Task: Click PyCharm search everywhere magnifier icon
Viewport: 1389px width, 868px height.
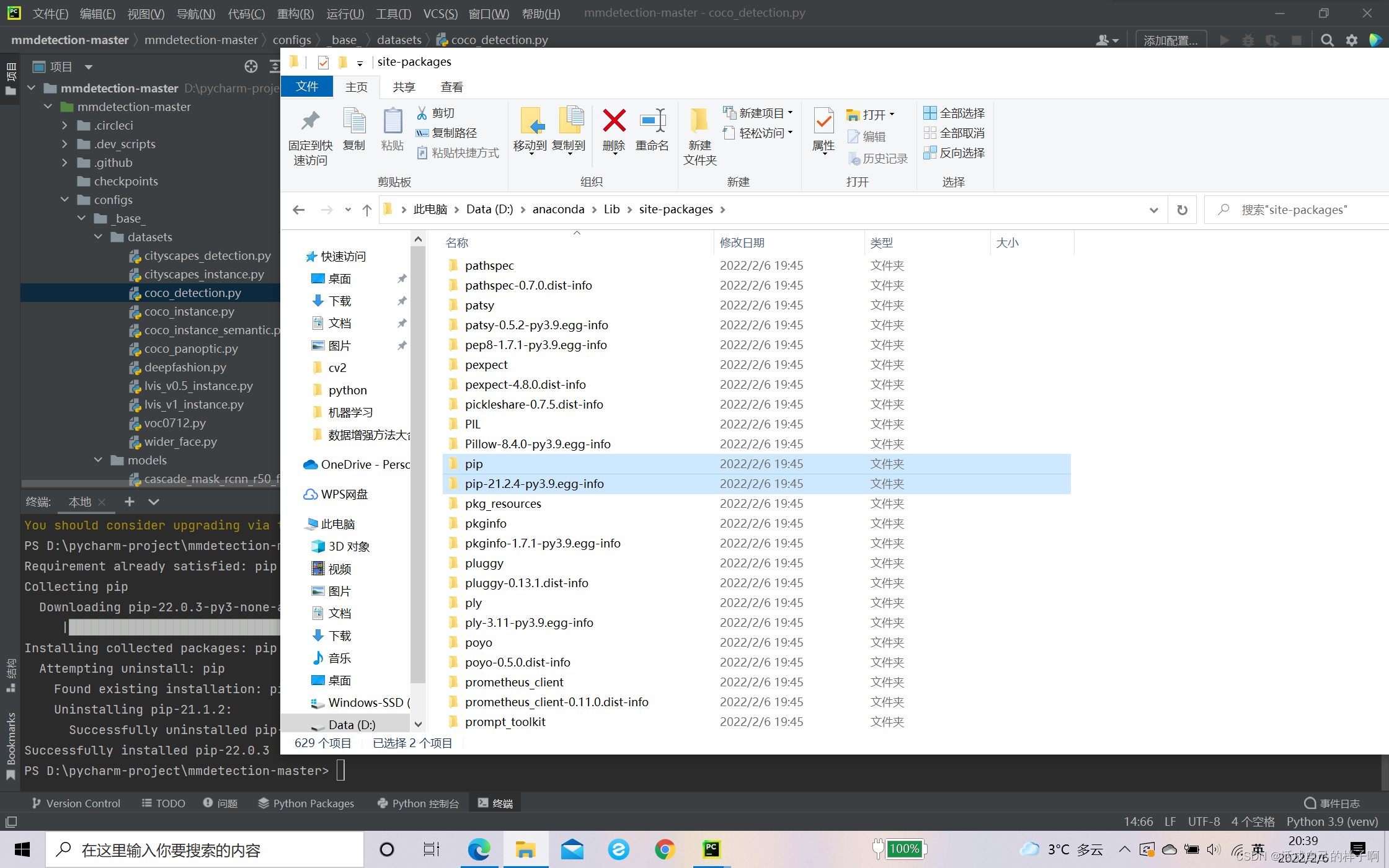Action: [1327, 40]
